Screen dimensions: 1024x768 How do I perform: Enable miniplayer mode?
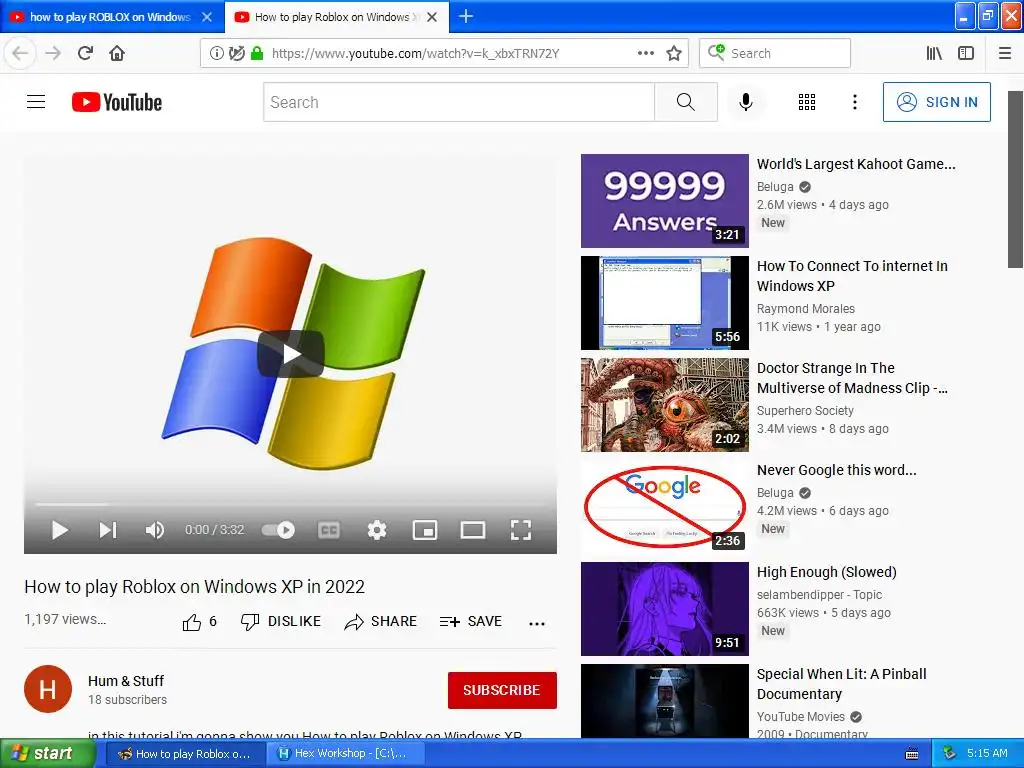tap(424, 530)
